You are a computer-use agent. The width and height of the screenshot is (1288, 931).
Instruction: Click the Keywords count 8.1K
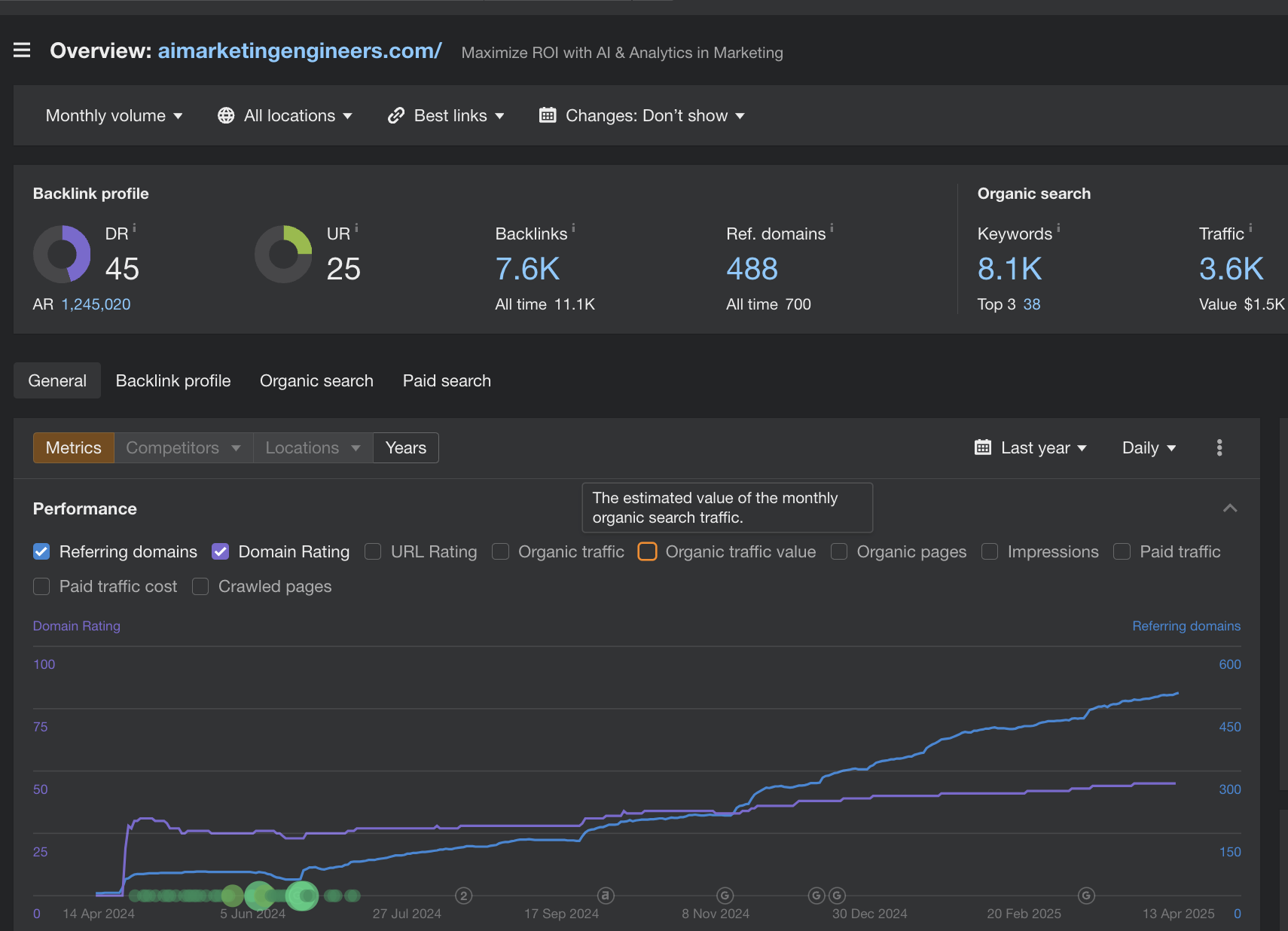point(1009,269)
